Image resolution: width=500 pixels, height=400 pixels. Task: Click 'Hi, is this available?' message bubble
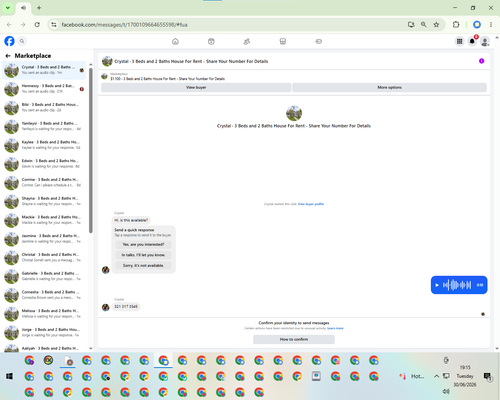coord(131,220)
